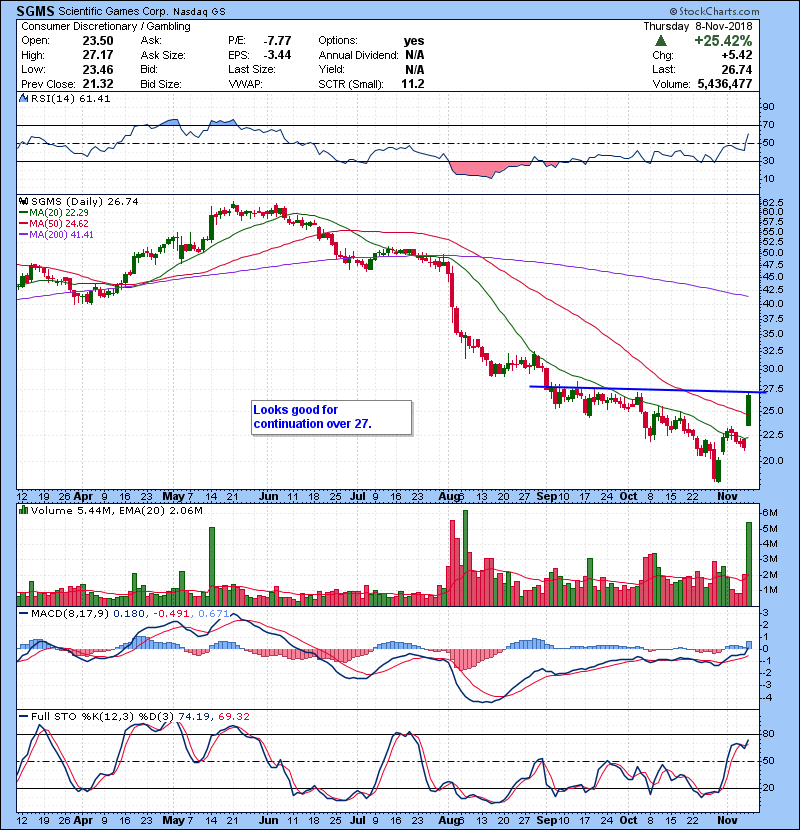Click the green up-triangle change indicator

pyautogui.click(x=660, y=41)
